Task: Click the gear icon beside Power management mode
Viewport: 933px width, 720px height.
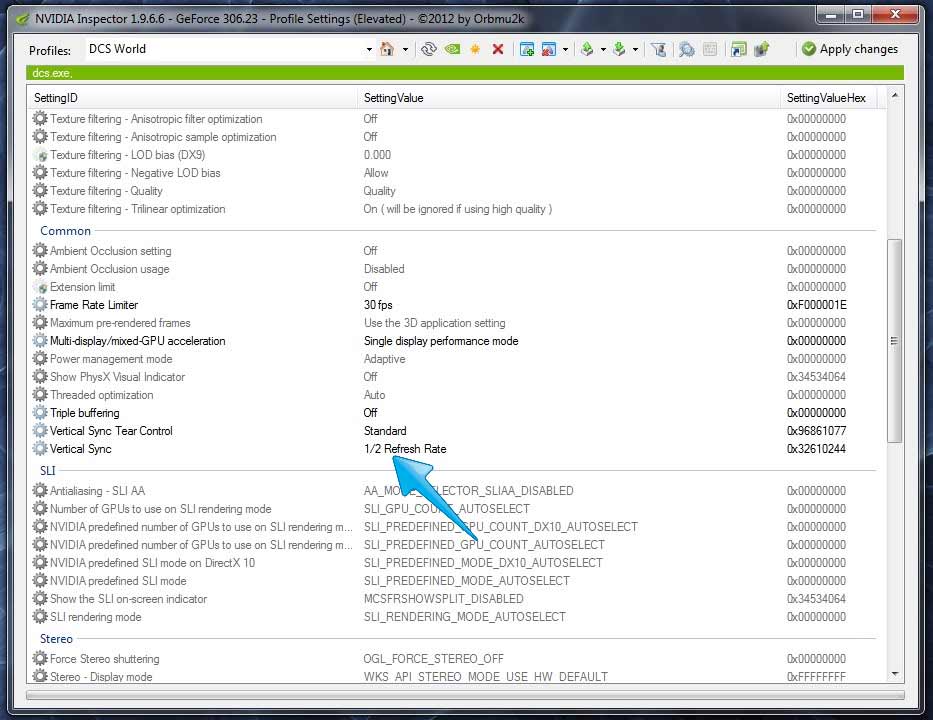Action: pos(40,359)
